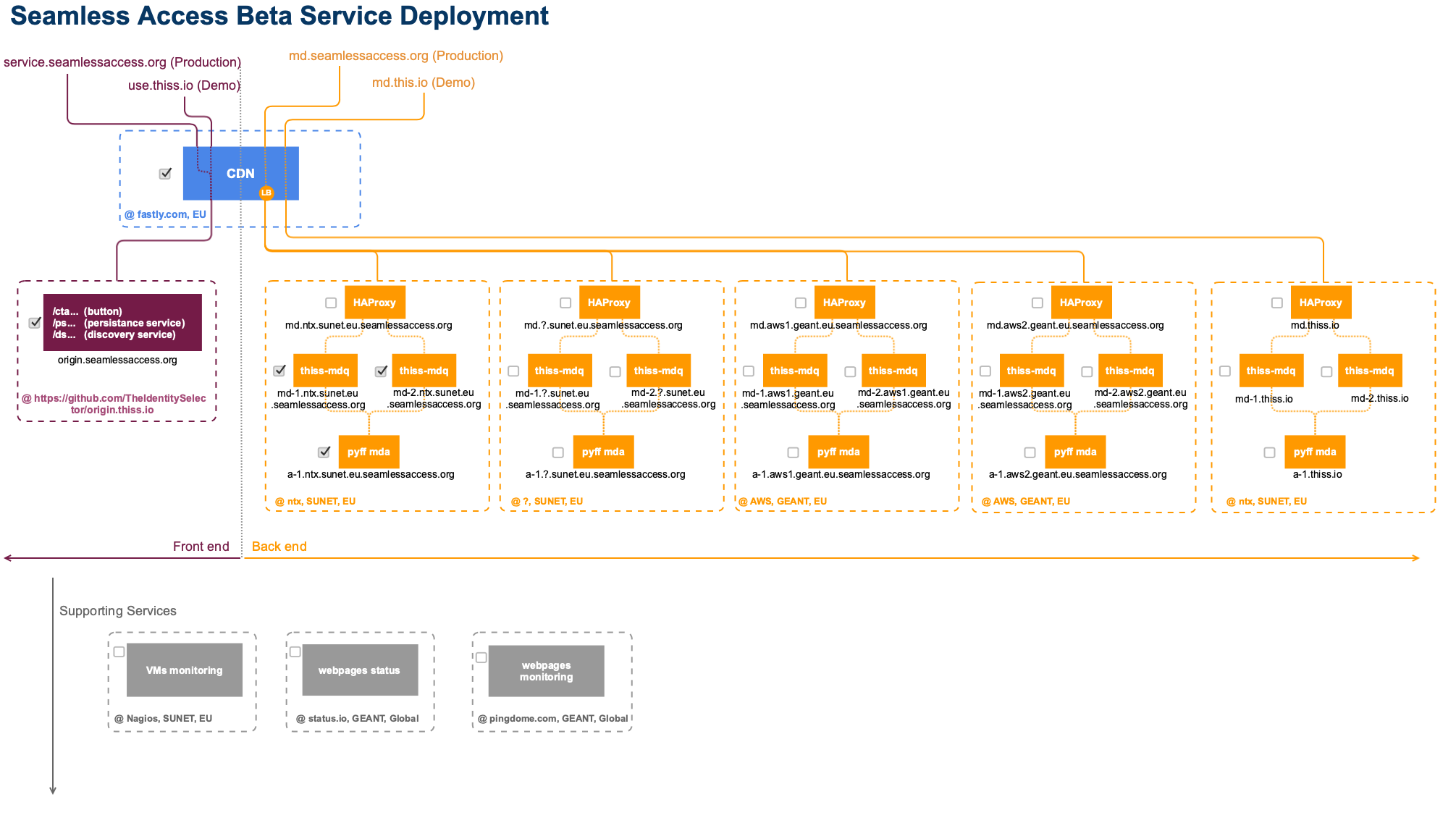Select HAProxy box of md.thiss.io

coord(1321,303)
